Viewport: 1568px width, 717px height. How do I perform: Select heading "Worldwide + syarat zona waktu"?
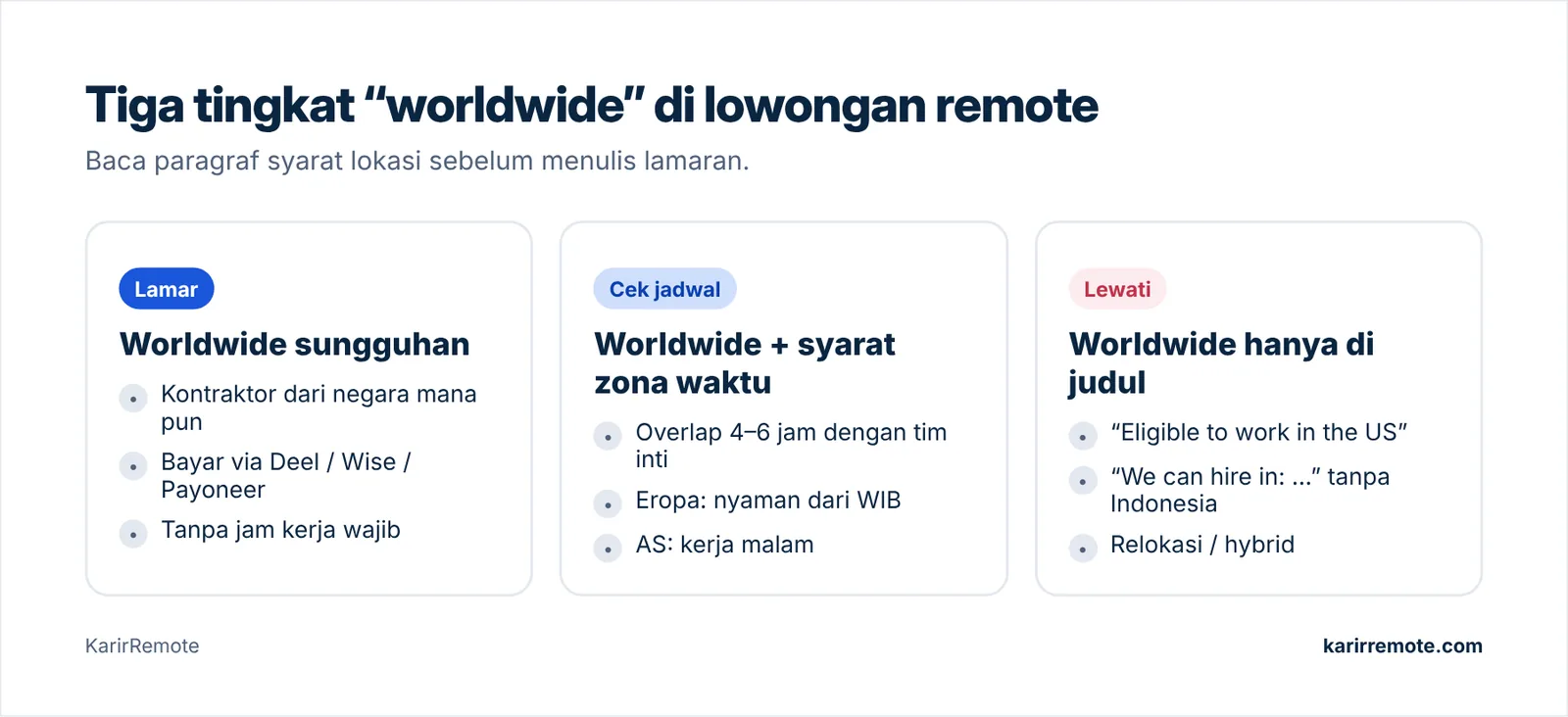(x=745, y=363)
